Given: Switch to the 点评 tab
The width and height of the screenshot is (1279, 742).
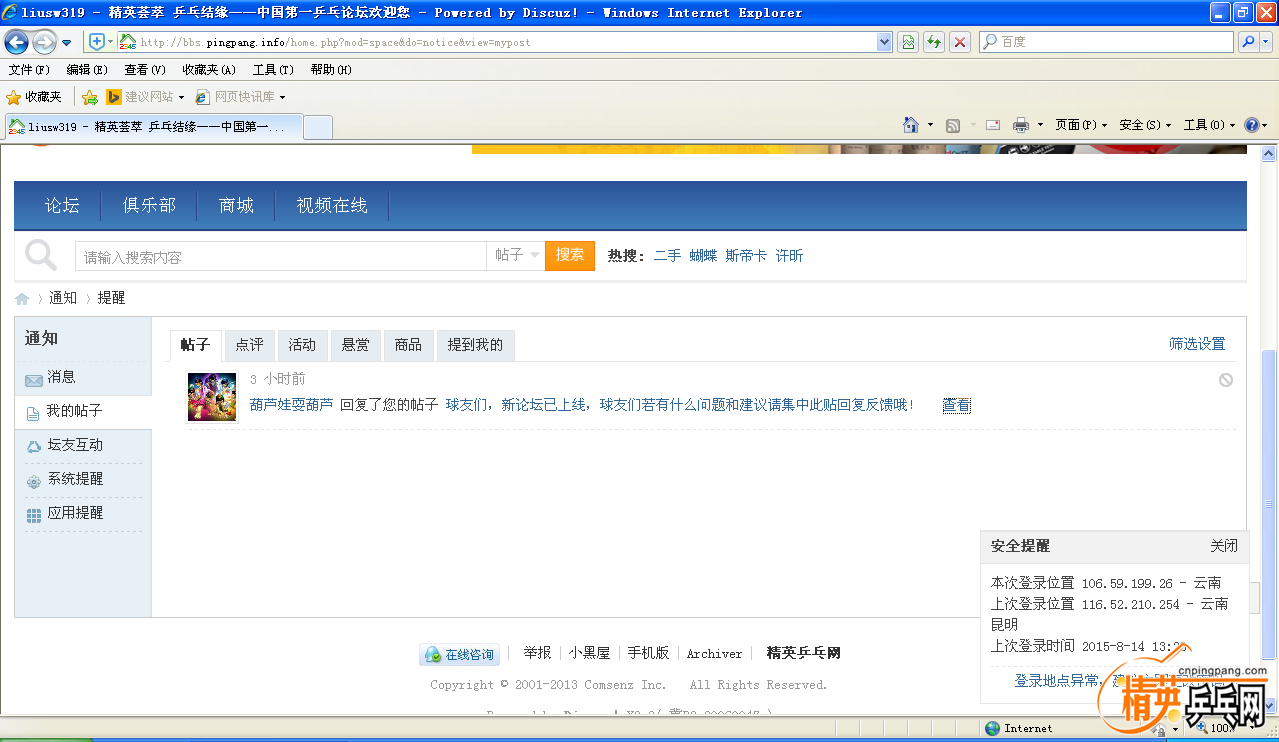Looking at the screenshot, I should coord(249,345).
